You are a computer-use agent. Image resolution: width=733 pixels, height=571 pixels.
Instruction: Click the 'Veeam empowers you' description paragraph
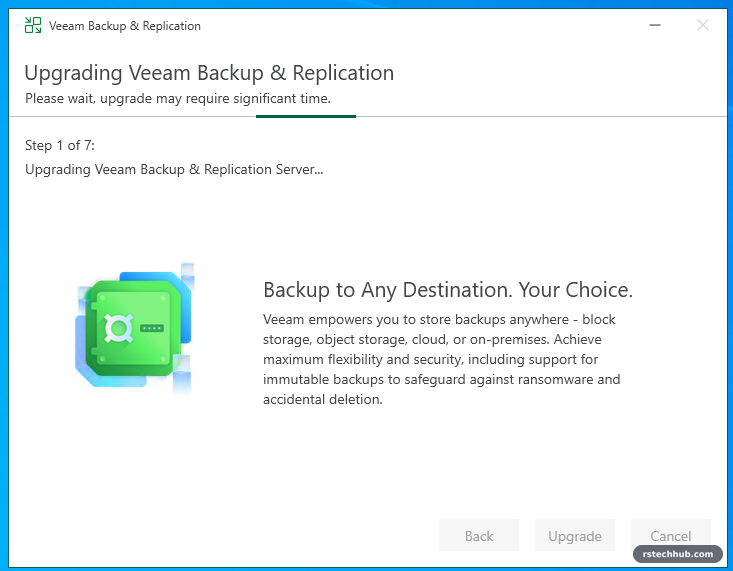(x=442, y=359)
